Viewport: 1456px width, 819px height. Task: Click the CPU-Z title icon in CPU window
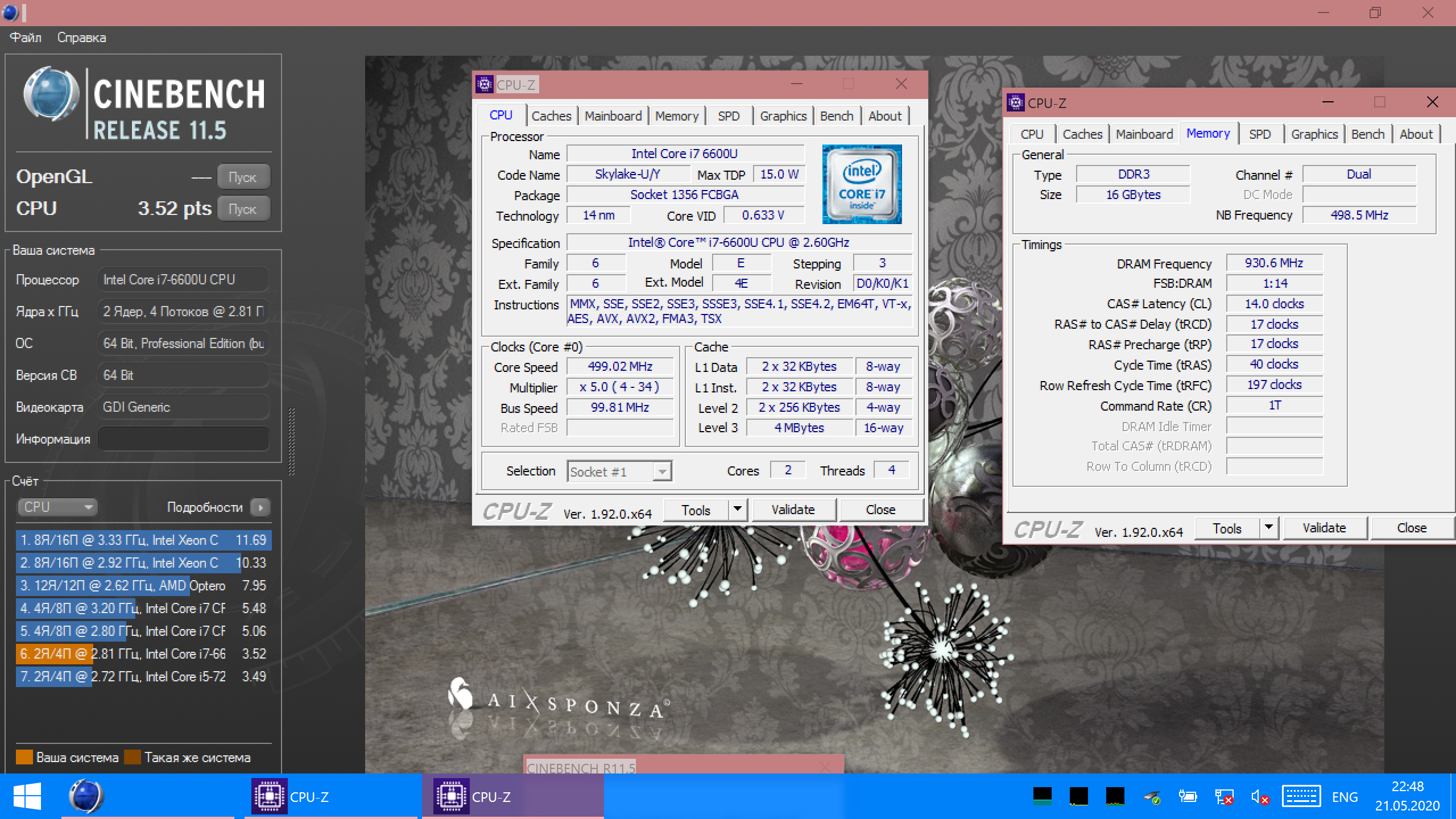coord(484,85)
